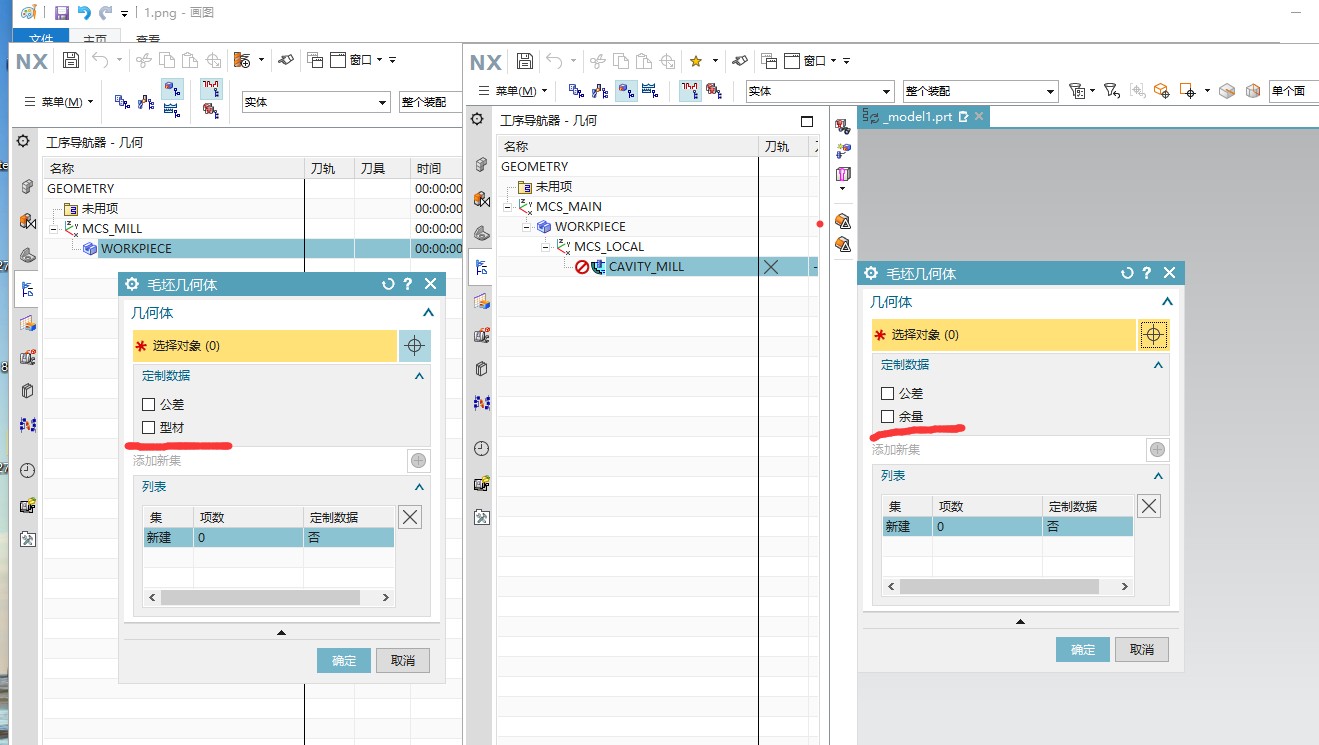Click Paint undo arrow in title bar
Screen dimensions: 1319x745
[84, 13]
